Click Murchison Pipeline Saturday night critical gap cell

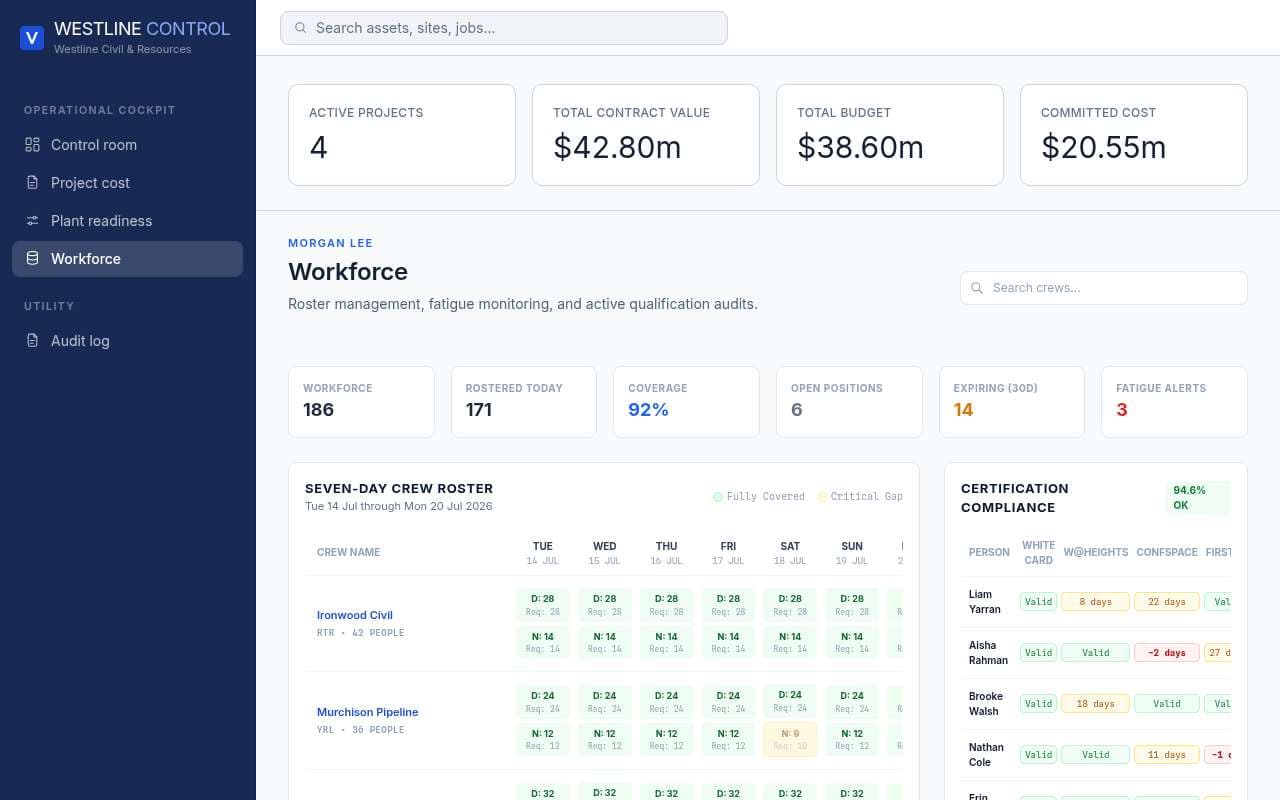(790, 740)
